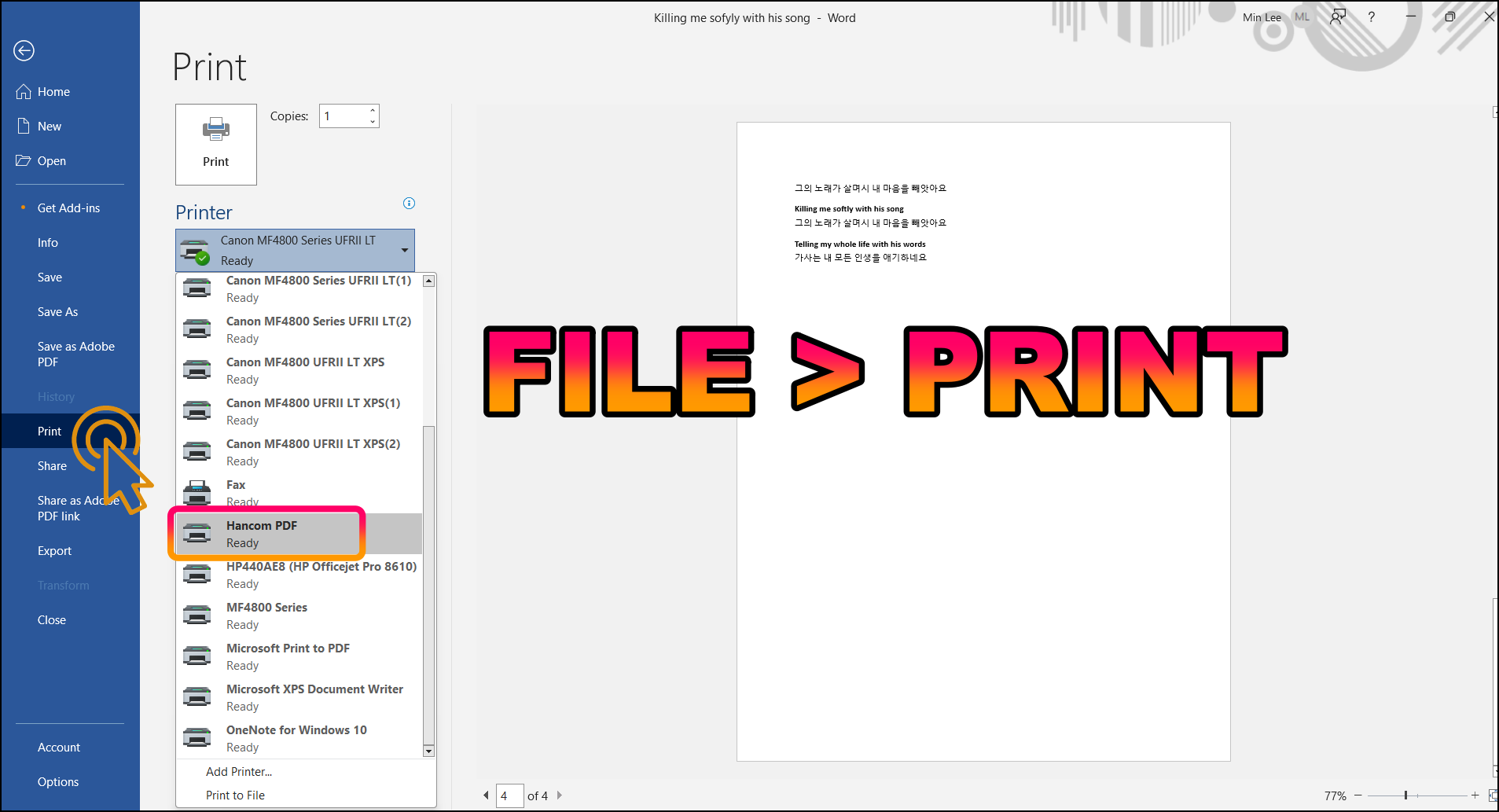Click the 'OneNote for Windows 10' text
Image resolution: width=1499 pixels, height=812 pixels.
(296, 730)
